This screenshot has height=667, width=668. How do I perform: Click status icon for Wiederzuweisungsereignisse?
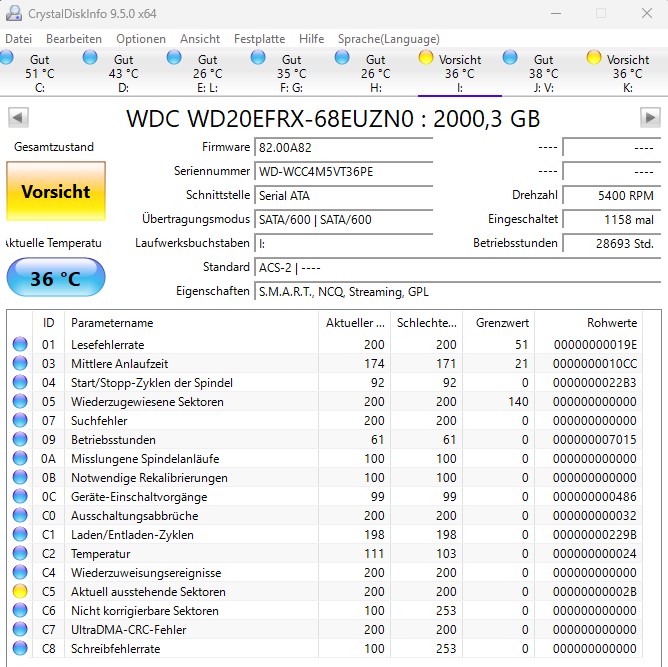point(20,572)
